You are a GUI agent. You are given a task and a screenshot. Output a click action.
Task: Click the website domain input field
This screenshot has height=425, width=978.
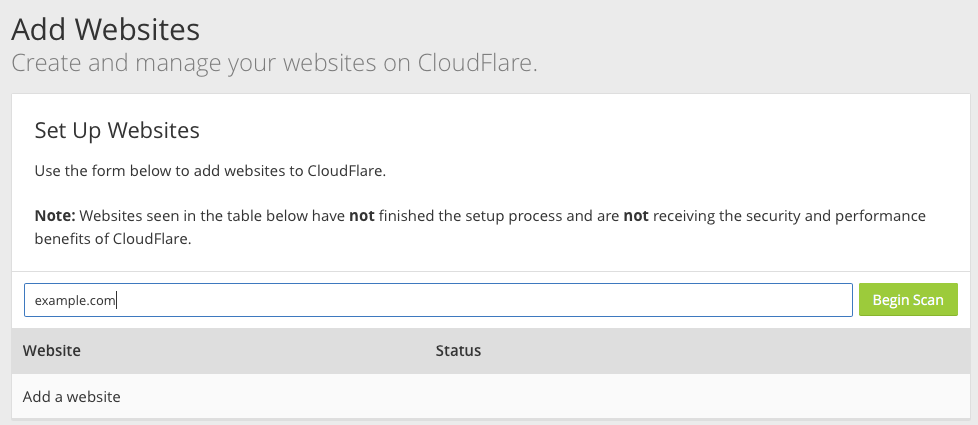point(480,300)
